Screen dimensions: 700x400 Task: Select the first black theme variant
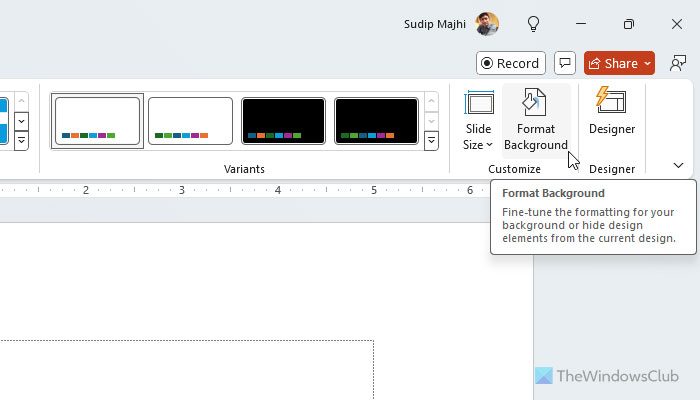283,121
